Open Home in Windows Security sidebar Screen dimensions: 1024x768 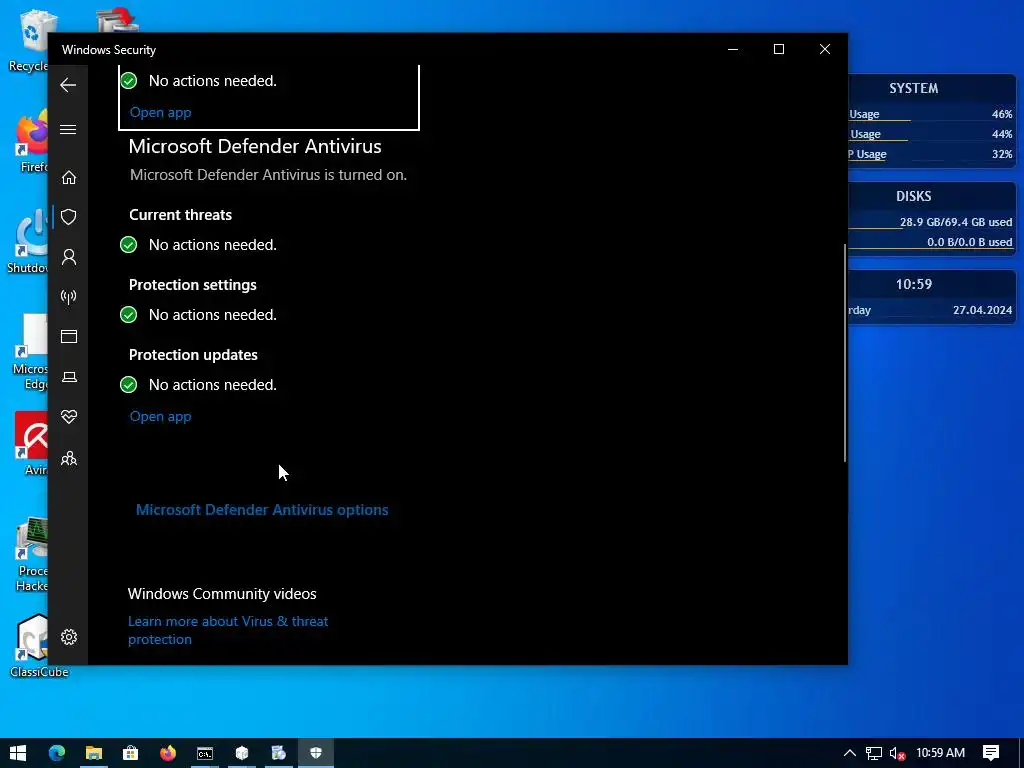click(69, 178)
